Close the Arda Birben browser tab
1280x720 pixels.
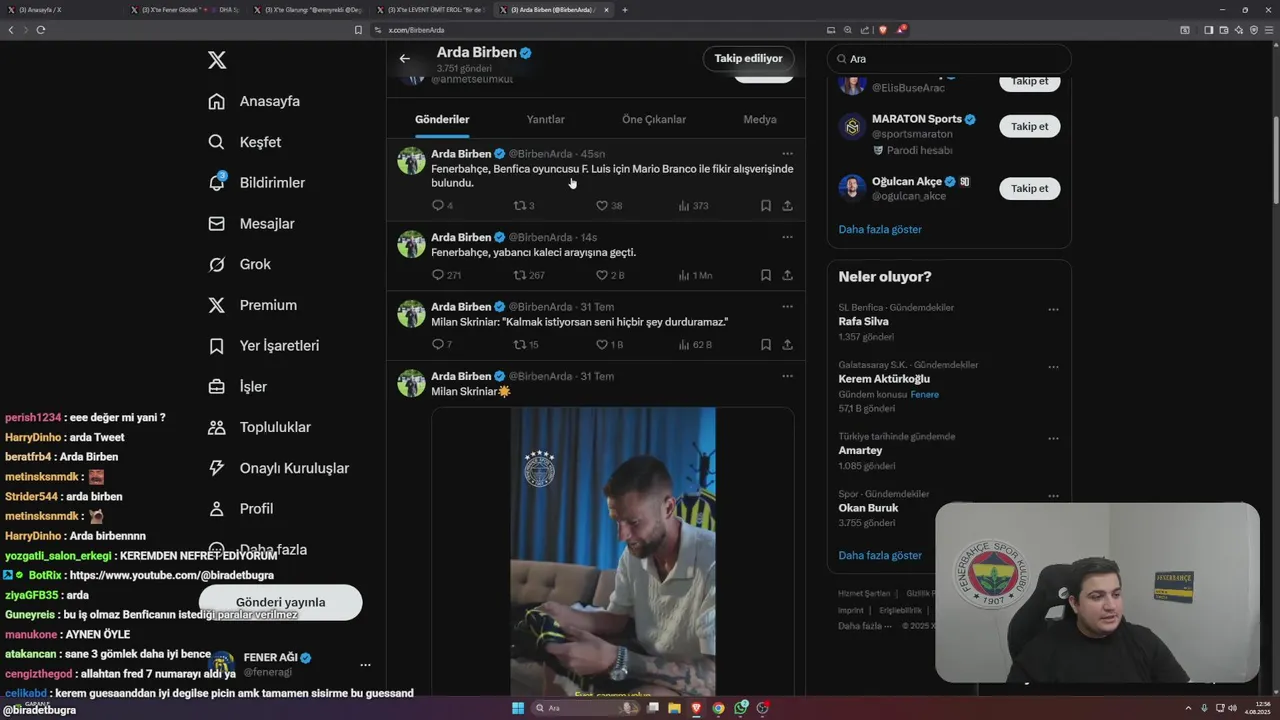pos(606,10)
